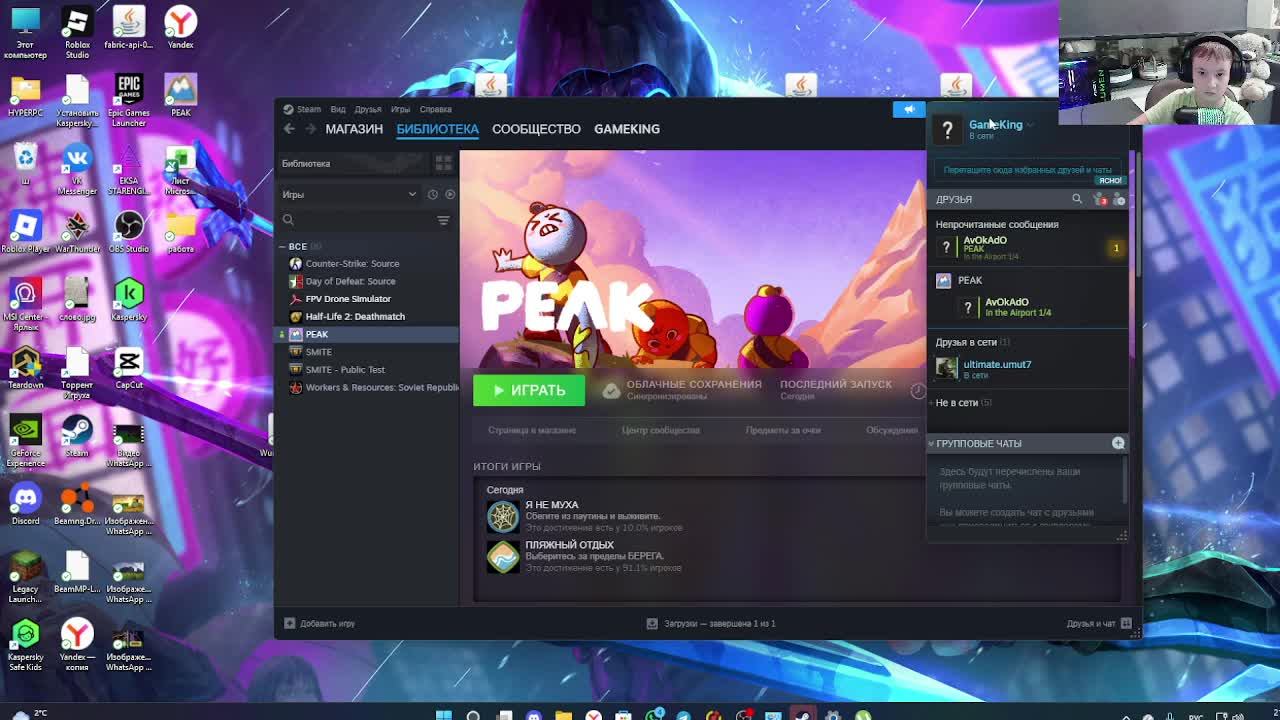Open Я НЕ МУХА achievement icon
Screen dimensions: 1280x720
pos(503,516)
